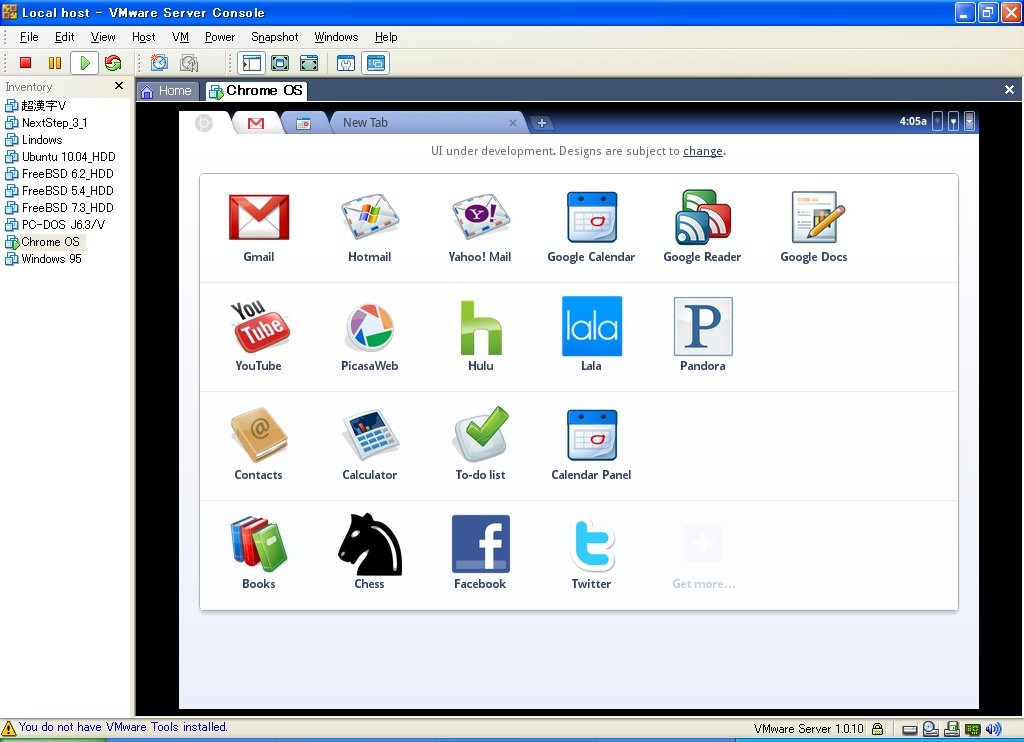This screenshot has height=742, width=1024.
Task: Open the To-do list app
Action: (x=481, y=434)
